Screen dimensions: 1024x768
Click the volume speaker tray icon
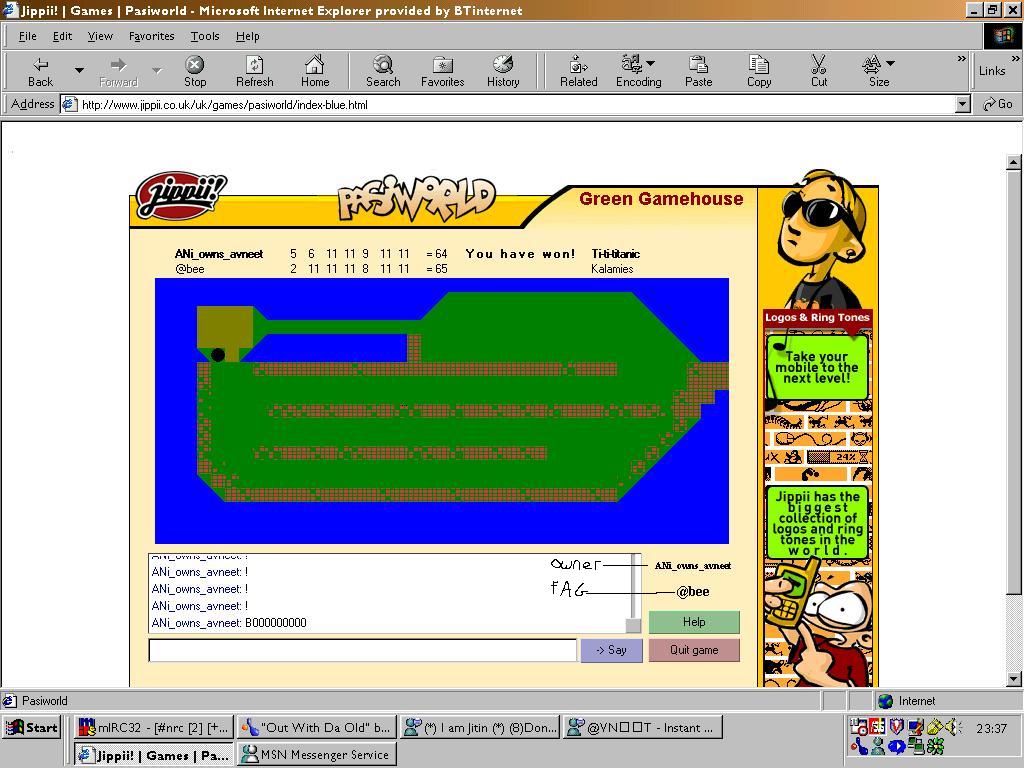(955, 726)
